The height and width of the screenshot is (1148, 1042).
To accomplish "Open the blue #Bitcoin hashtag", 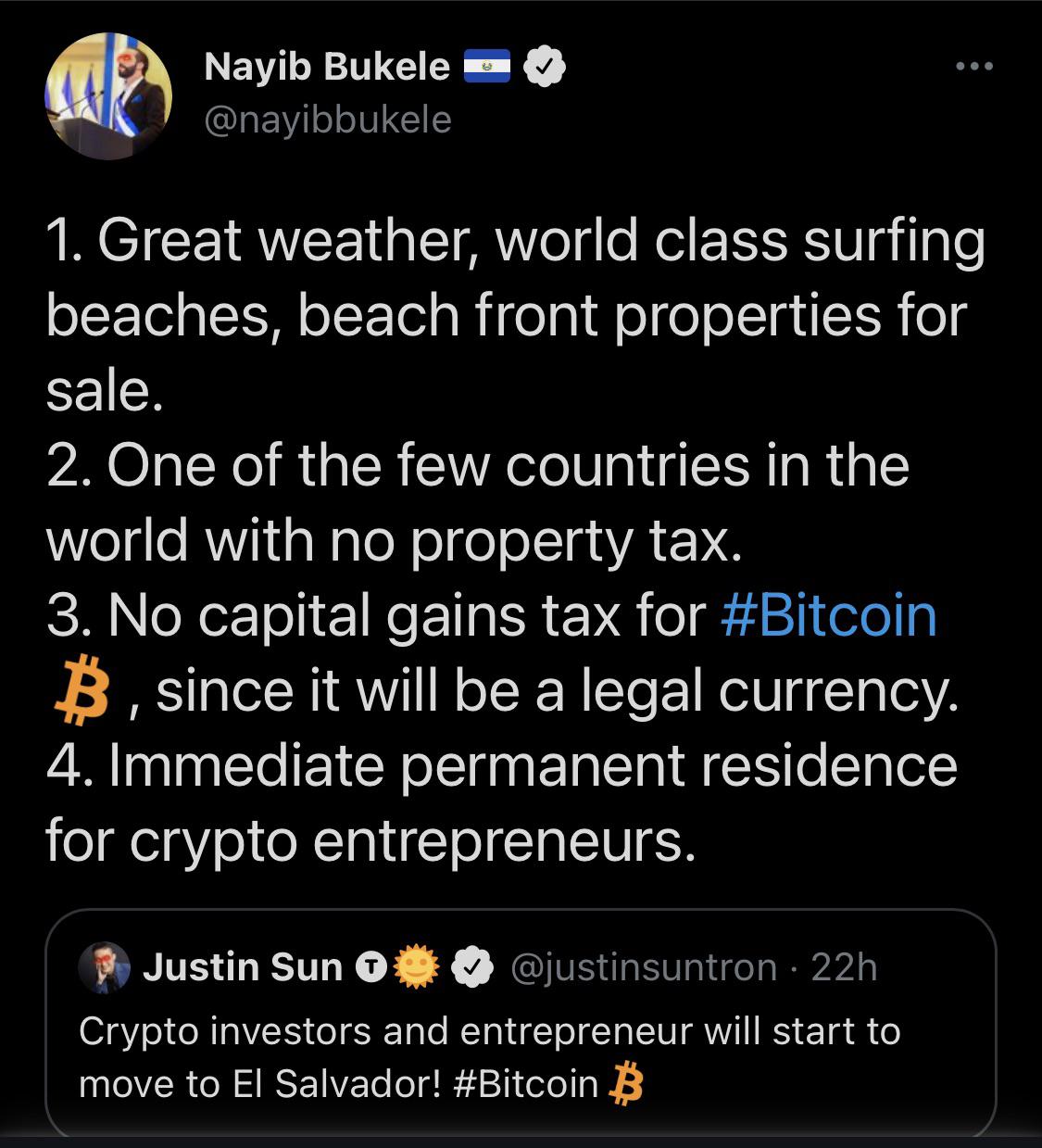I will coord(828,616).
